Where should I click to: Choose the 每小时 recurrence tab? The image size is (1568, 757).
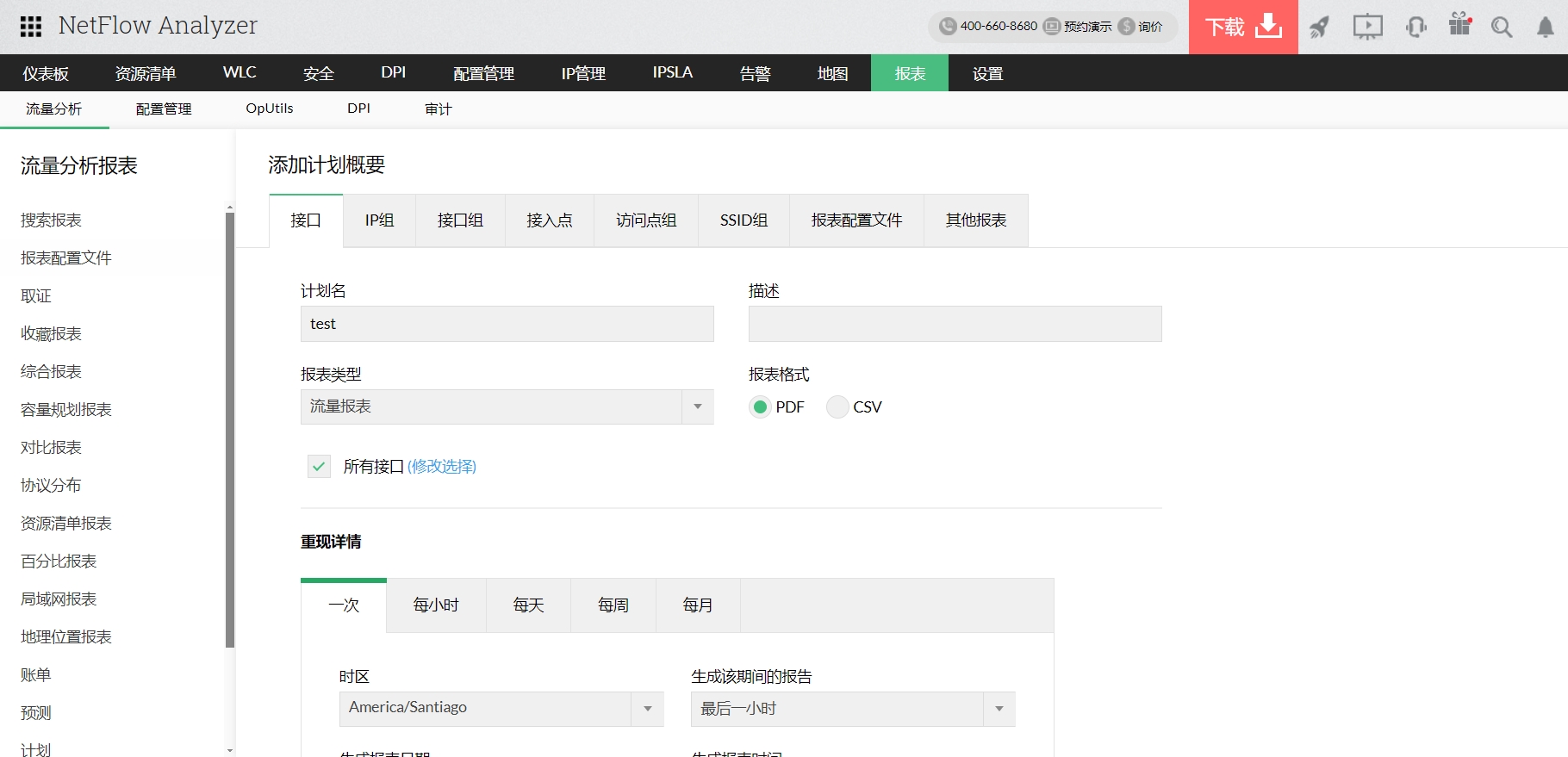437,605
